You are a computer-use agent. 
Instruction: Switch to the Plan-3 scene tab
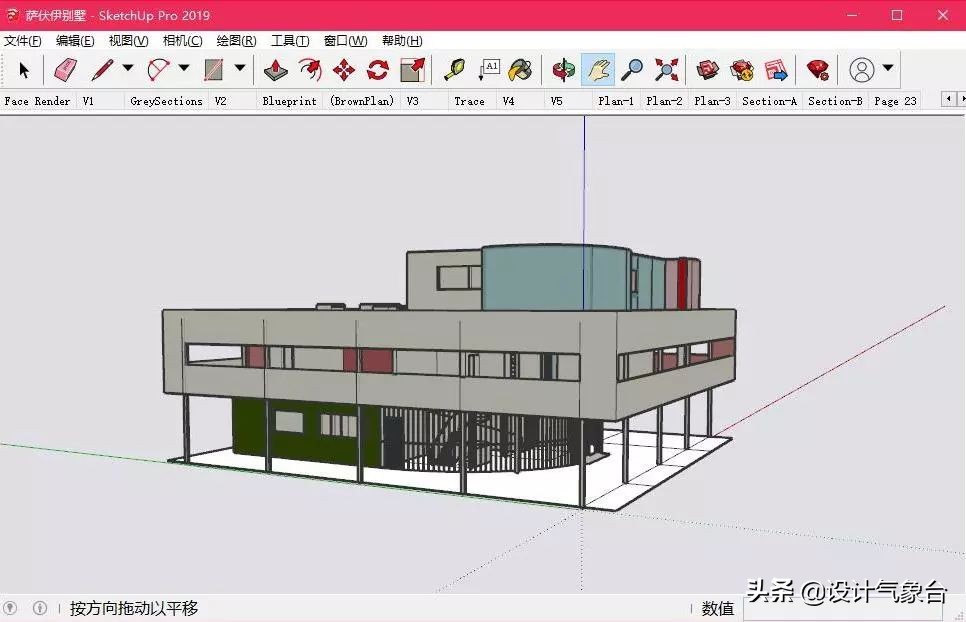click(x=712, y=101)
